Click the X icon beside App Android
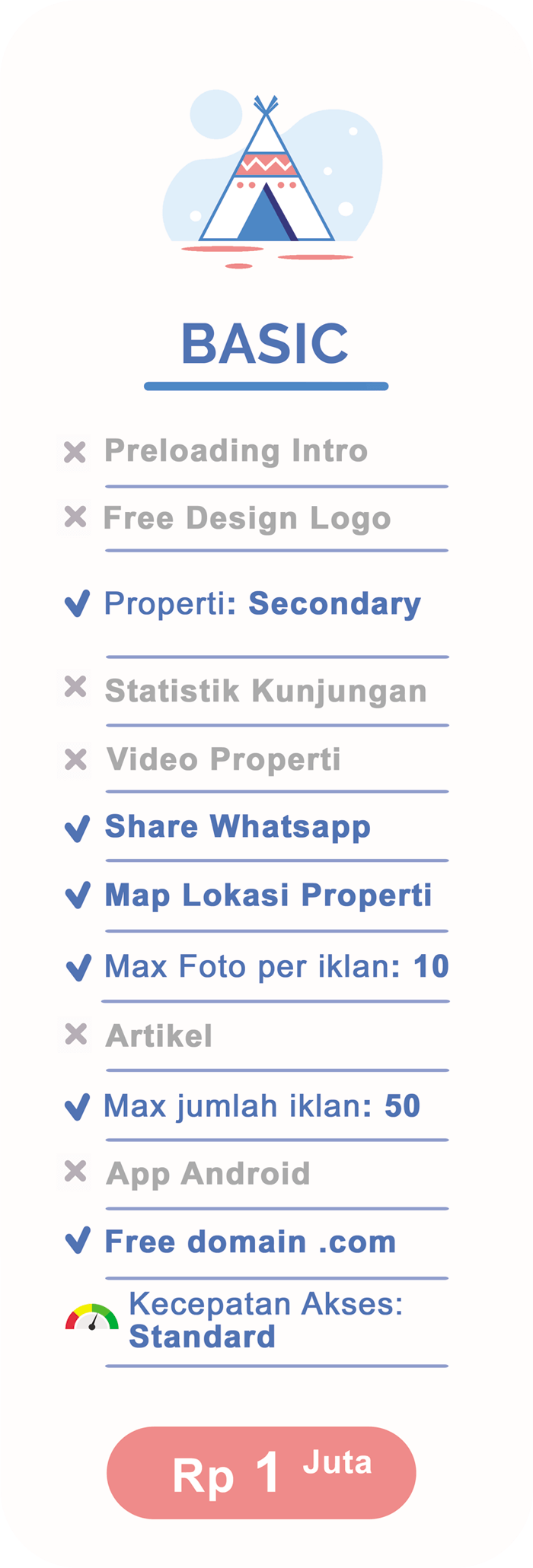 tap(75, 1172)
